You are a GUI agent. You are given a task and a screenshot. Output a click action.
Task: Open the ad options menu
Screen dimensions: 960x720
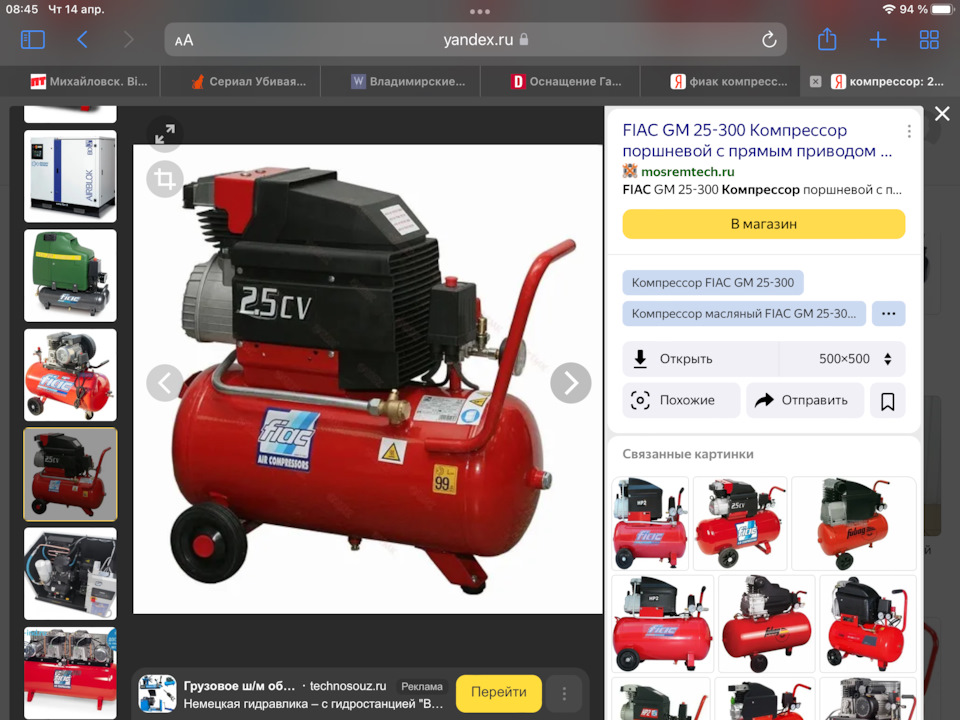(x=564, y=693)
